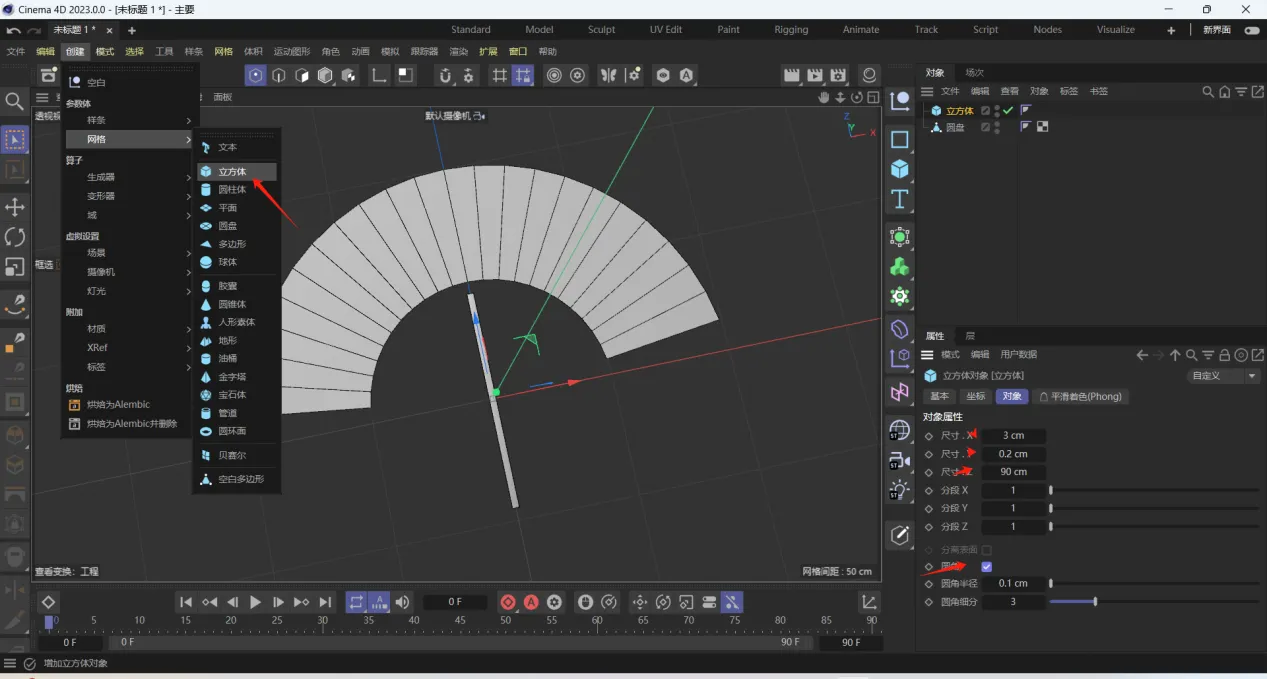This screenshot has width=1267, height=679.
Task: Toggle the timeline sound speaker button
Action: pyautogui.click(x=402, y=602)
